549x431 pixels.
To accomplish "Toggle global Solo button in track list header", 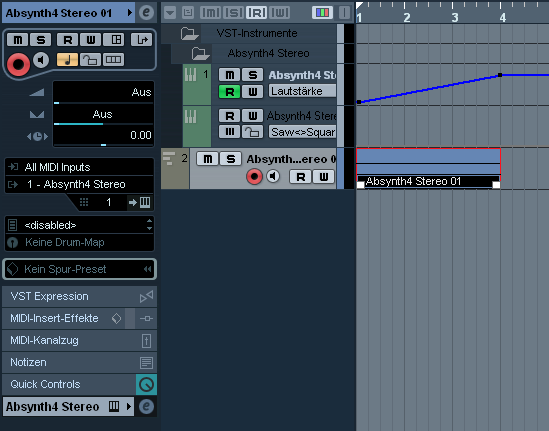I will click(x=234, y=13).
